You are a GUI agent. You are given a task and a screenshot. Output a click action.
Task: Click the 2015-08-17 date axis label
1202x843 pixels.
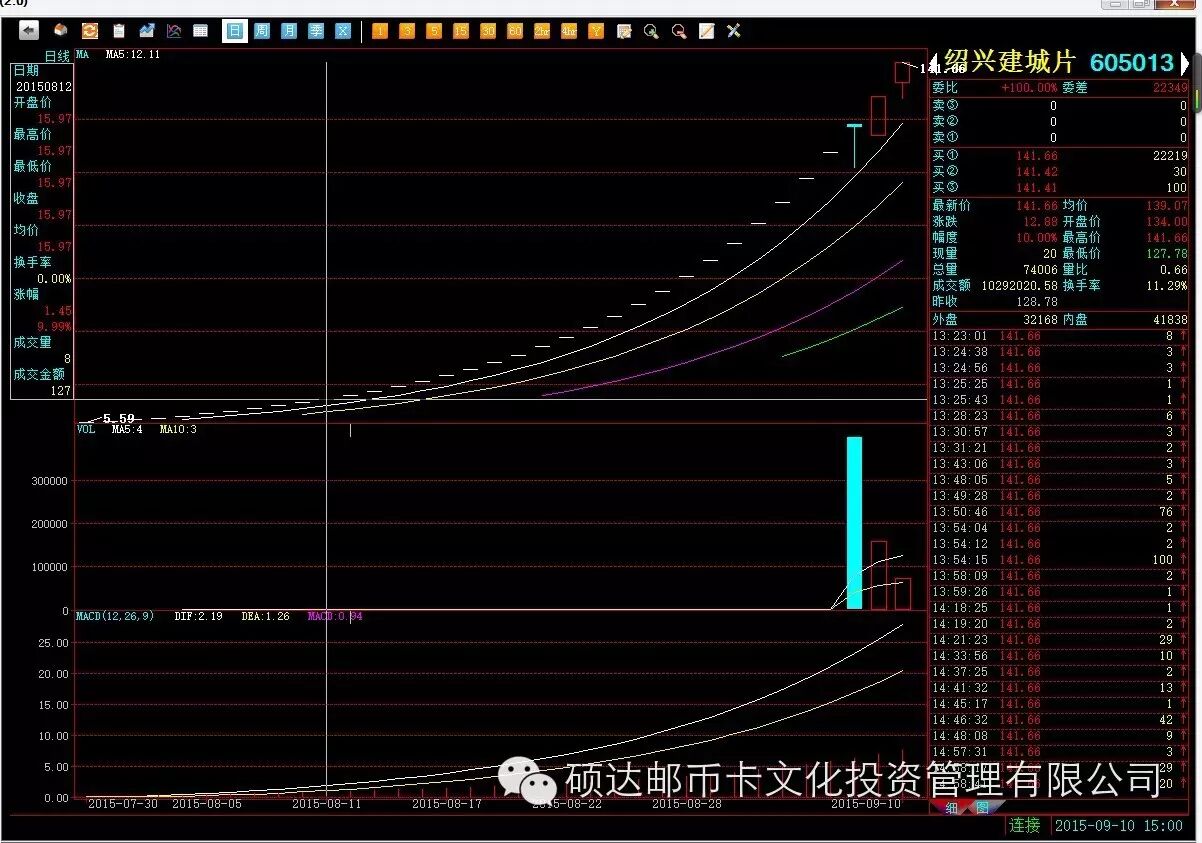click(447, 802)
